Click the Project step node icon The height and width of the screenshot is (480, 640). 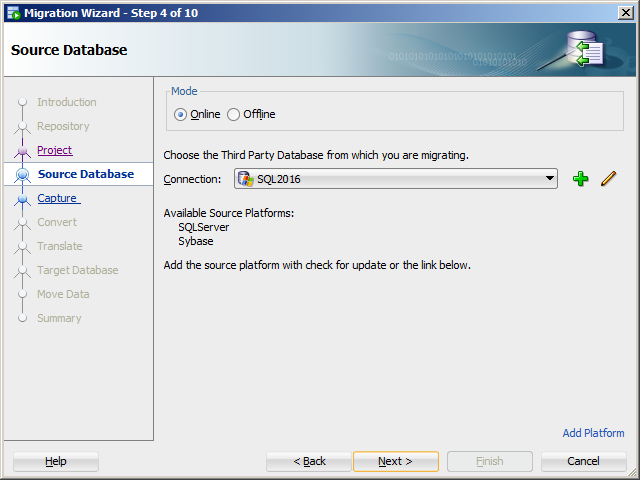click(x=22, y=151)
